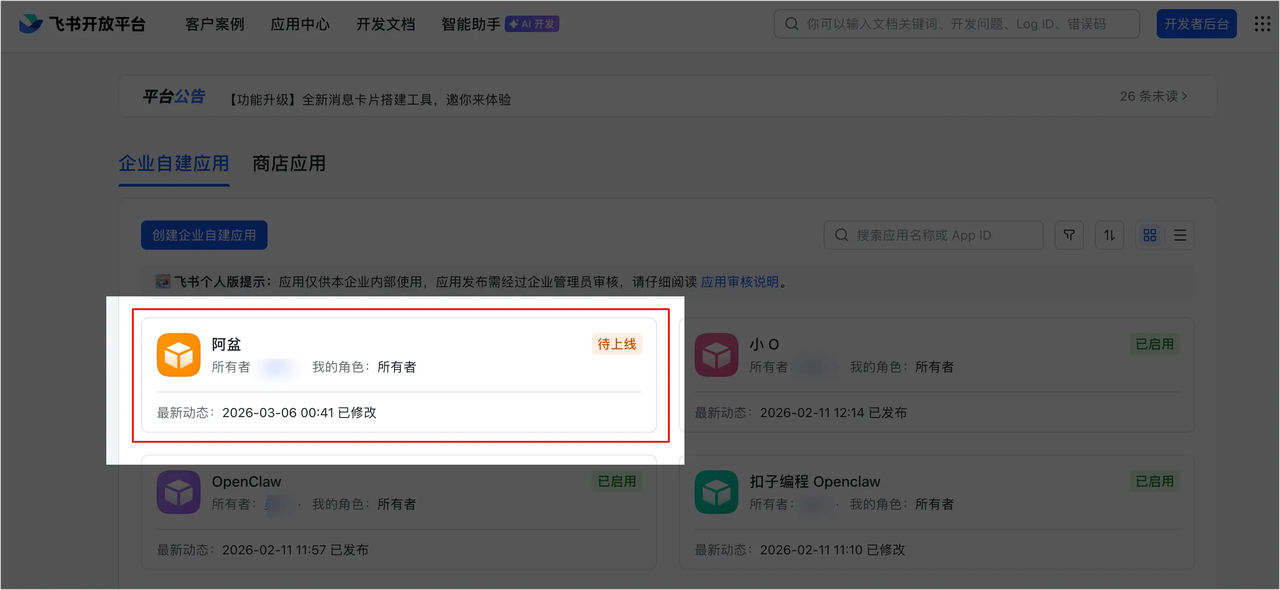Switch to list view
This screenshot has width=1280, height=590.
[x=1180, y=235]
